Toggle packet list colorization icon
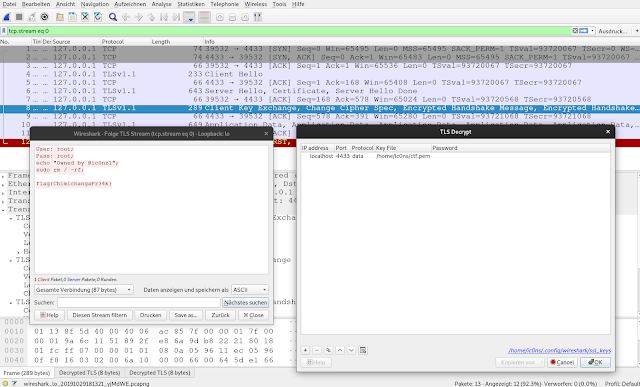This screenshot has height=387, width=640. pos(204,17)
